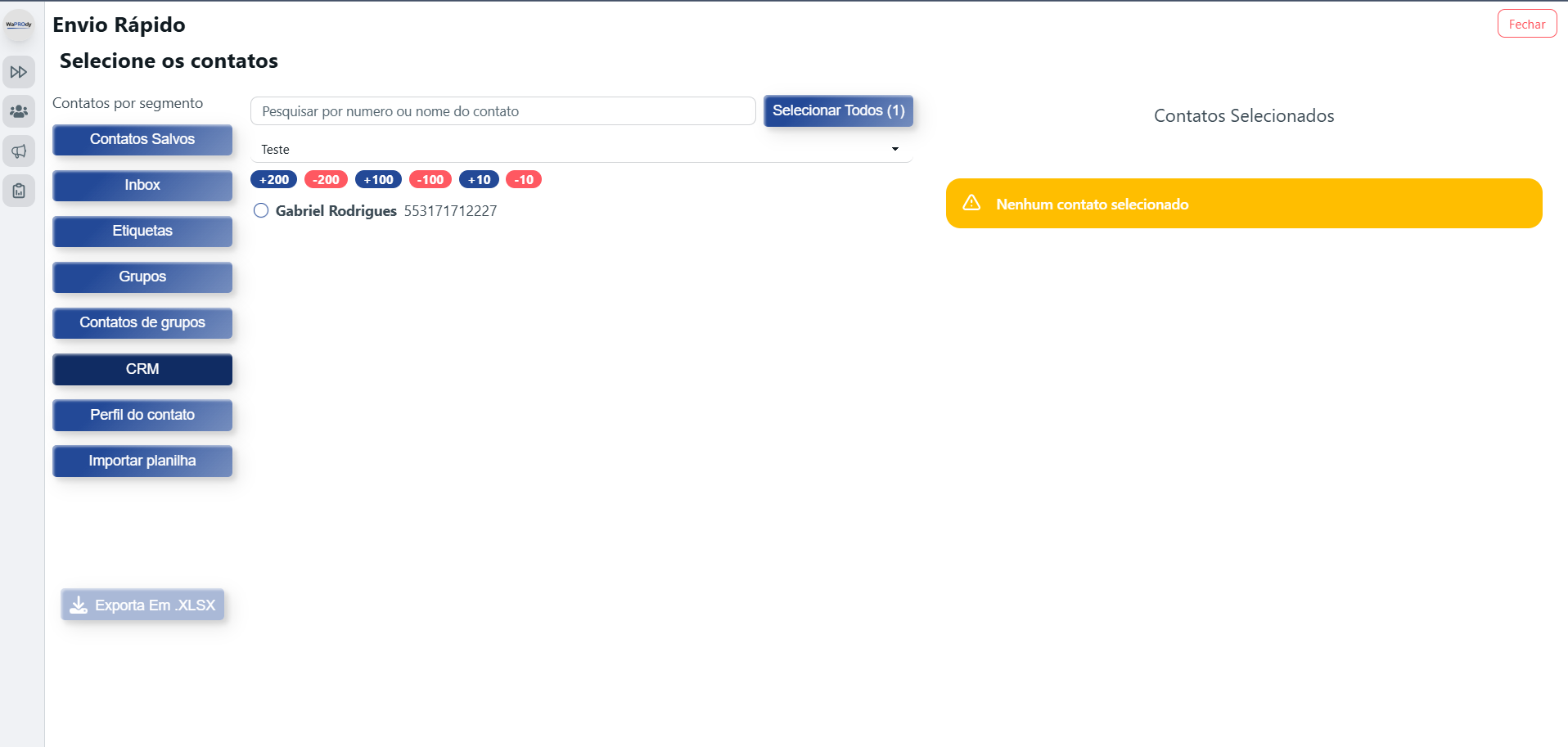Click the dropdown arrow beside Teste
Viewport: 1568px width, 747px height.
coord(894,149)
